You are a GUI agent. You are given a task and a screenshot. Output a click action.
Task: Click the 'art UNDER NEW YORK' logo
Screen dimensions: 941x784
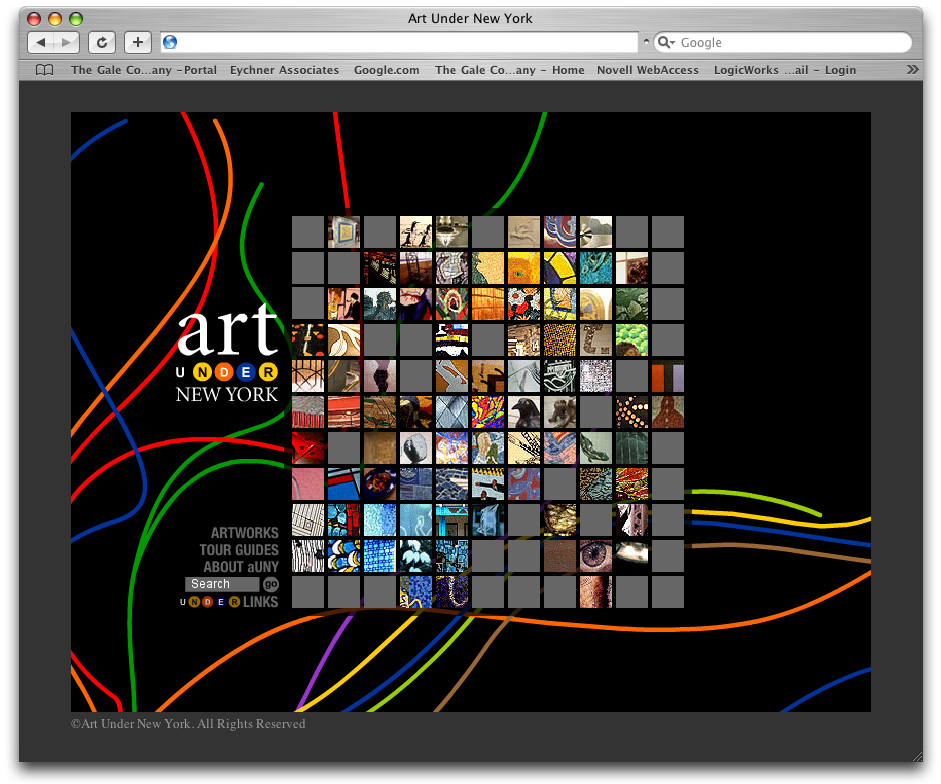tap(227, 354)
